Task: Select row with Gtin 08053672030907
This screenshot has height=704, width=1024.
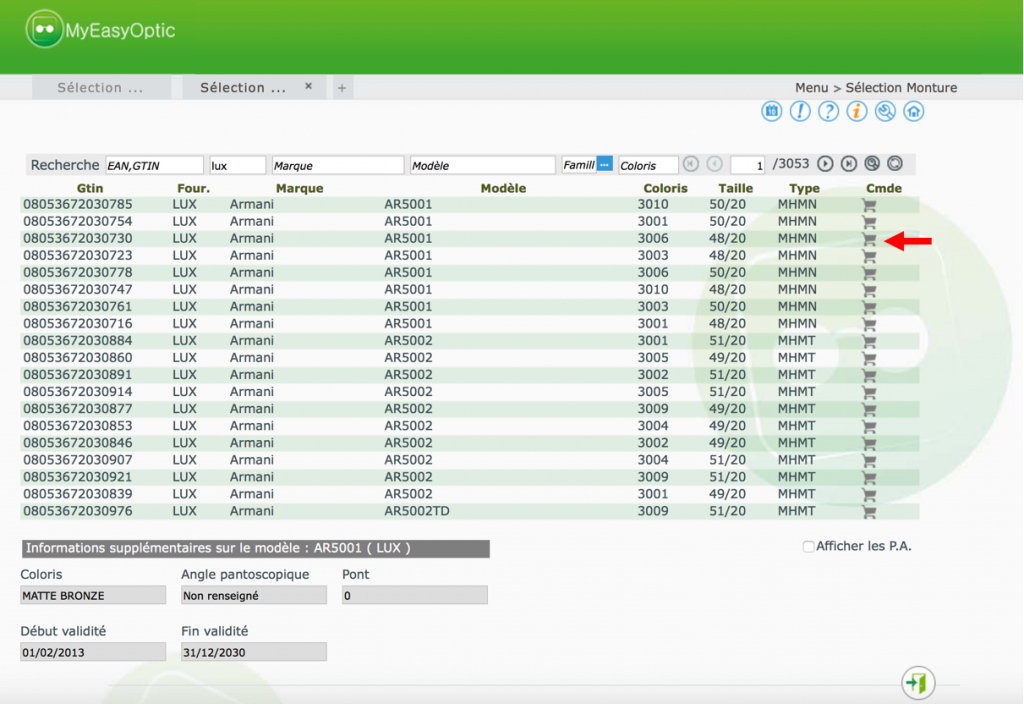Action: coord(470,460)
